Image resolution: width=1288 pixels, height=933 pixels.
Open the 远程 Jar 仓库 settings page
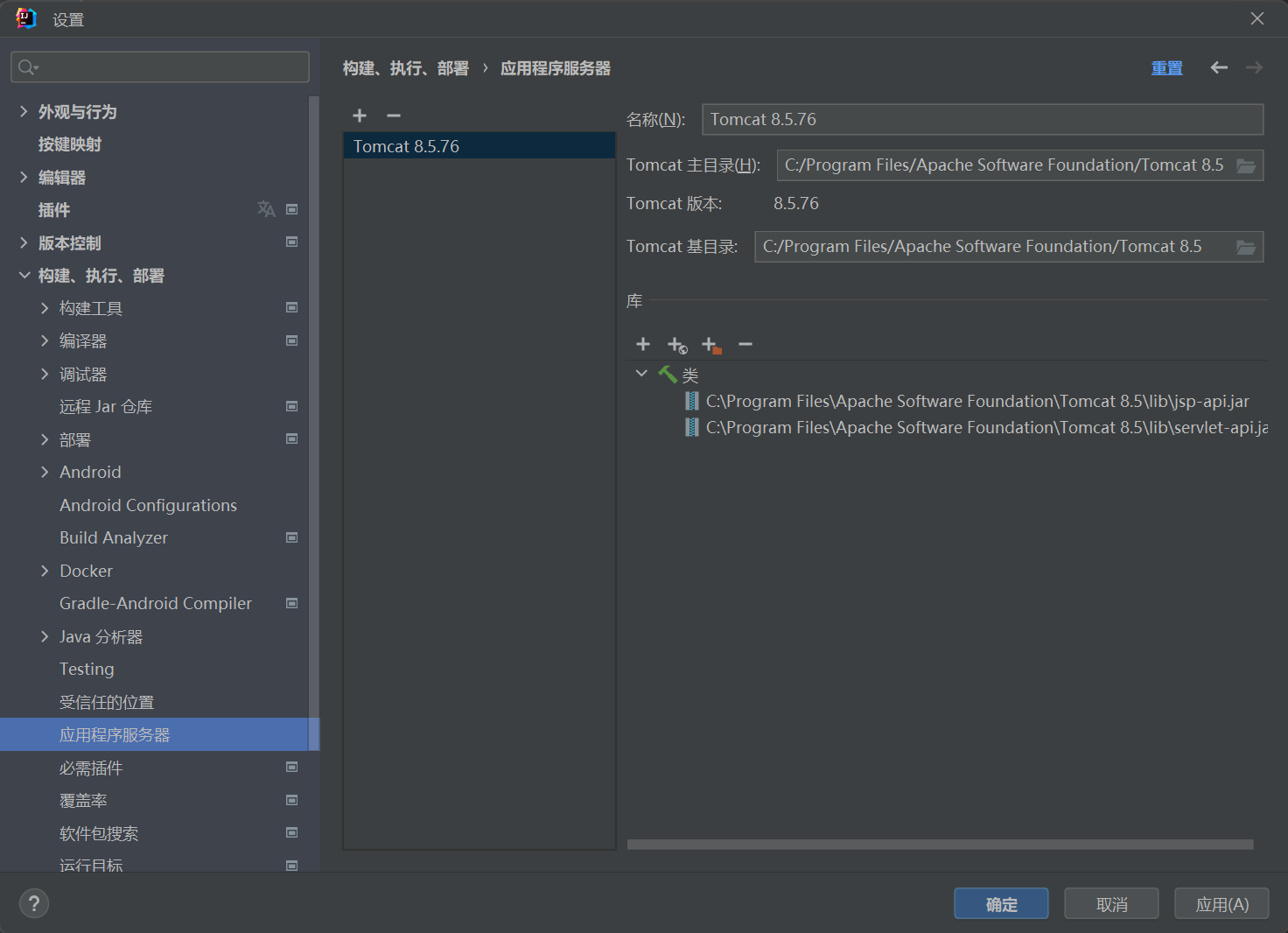pos(106,407)
